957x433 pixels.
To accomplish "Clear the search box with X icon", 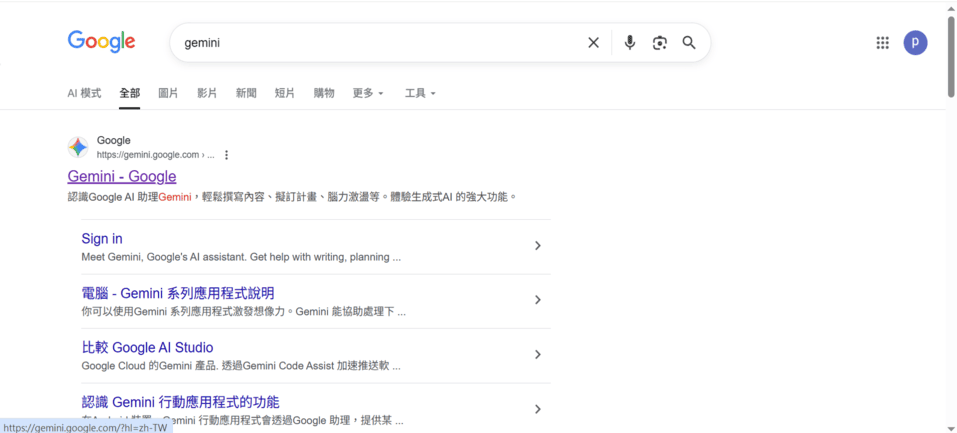I will (x=593, y=43).
